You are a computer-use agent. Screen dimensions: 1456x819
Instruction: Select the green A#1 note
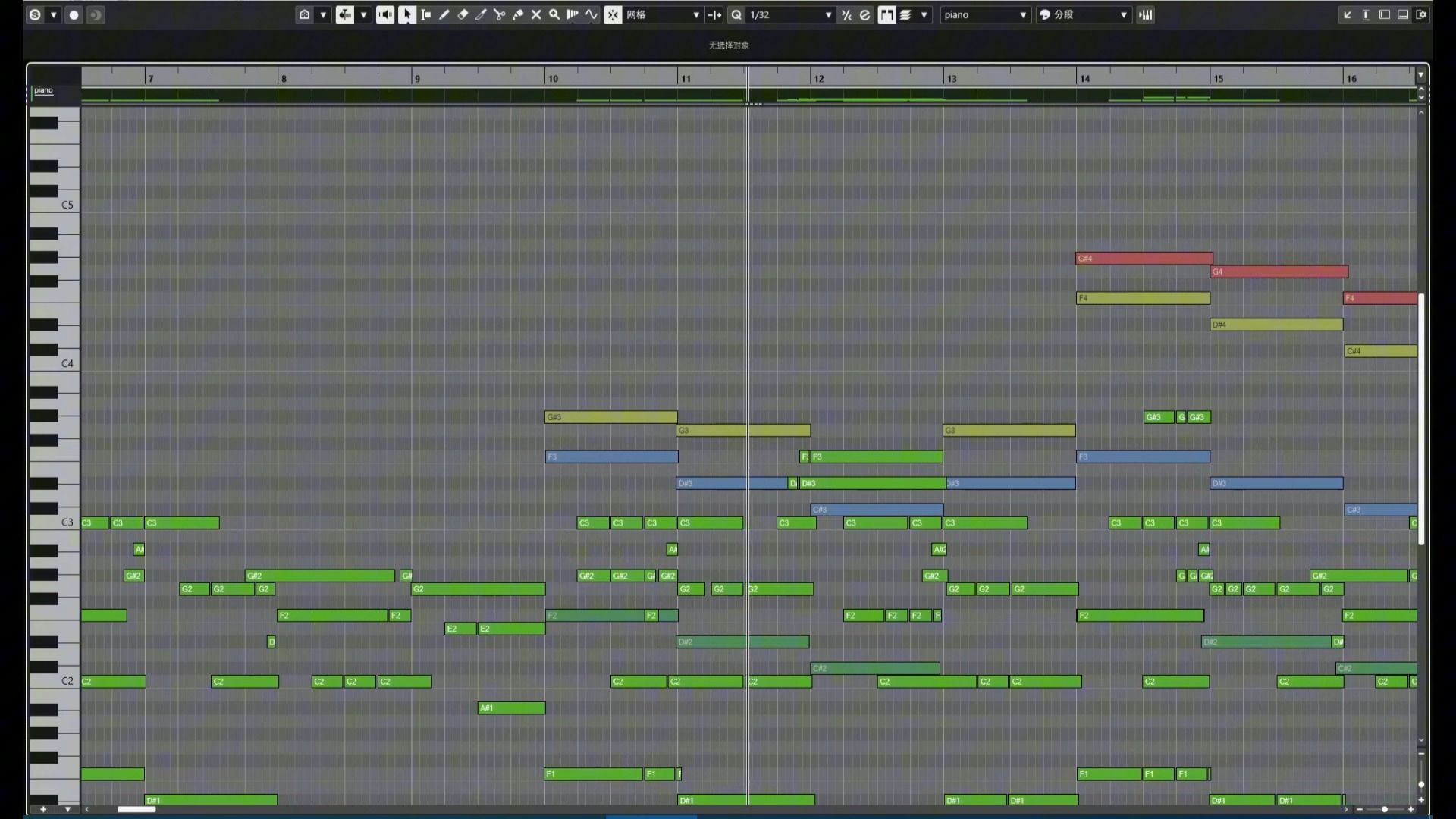point(511,708)
